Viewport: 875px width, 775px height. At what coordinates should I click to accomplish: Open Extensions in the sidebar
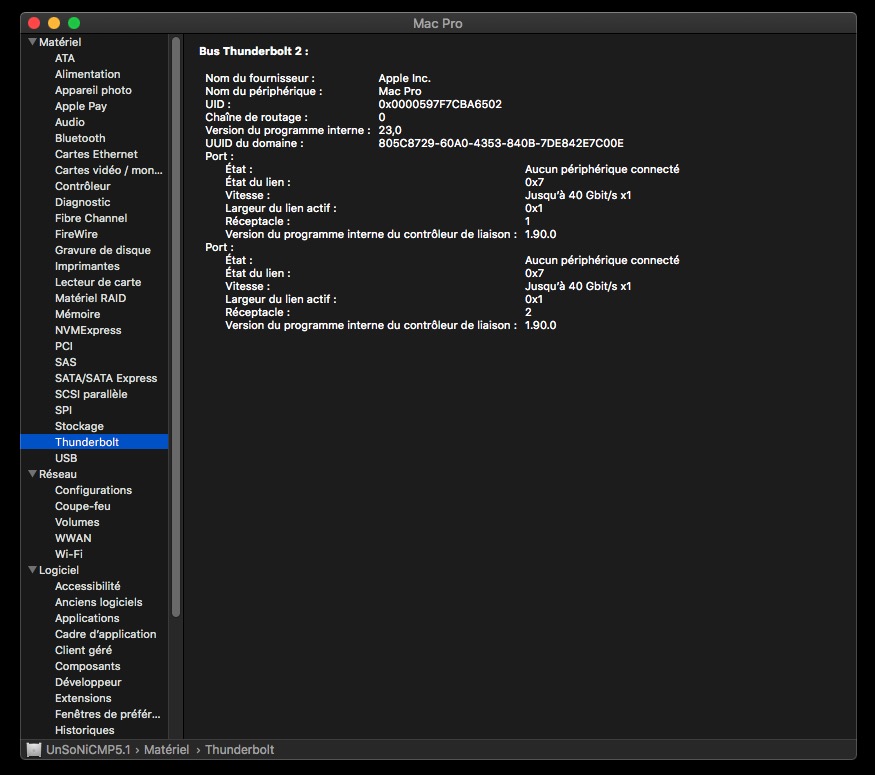83,698
